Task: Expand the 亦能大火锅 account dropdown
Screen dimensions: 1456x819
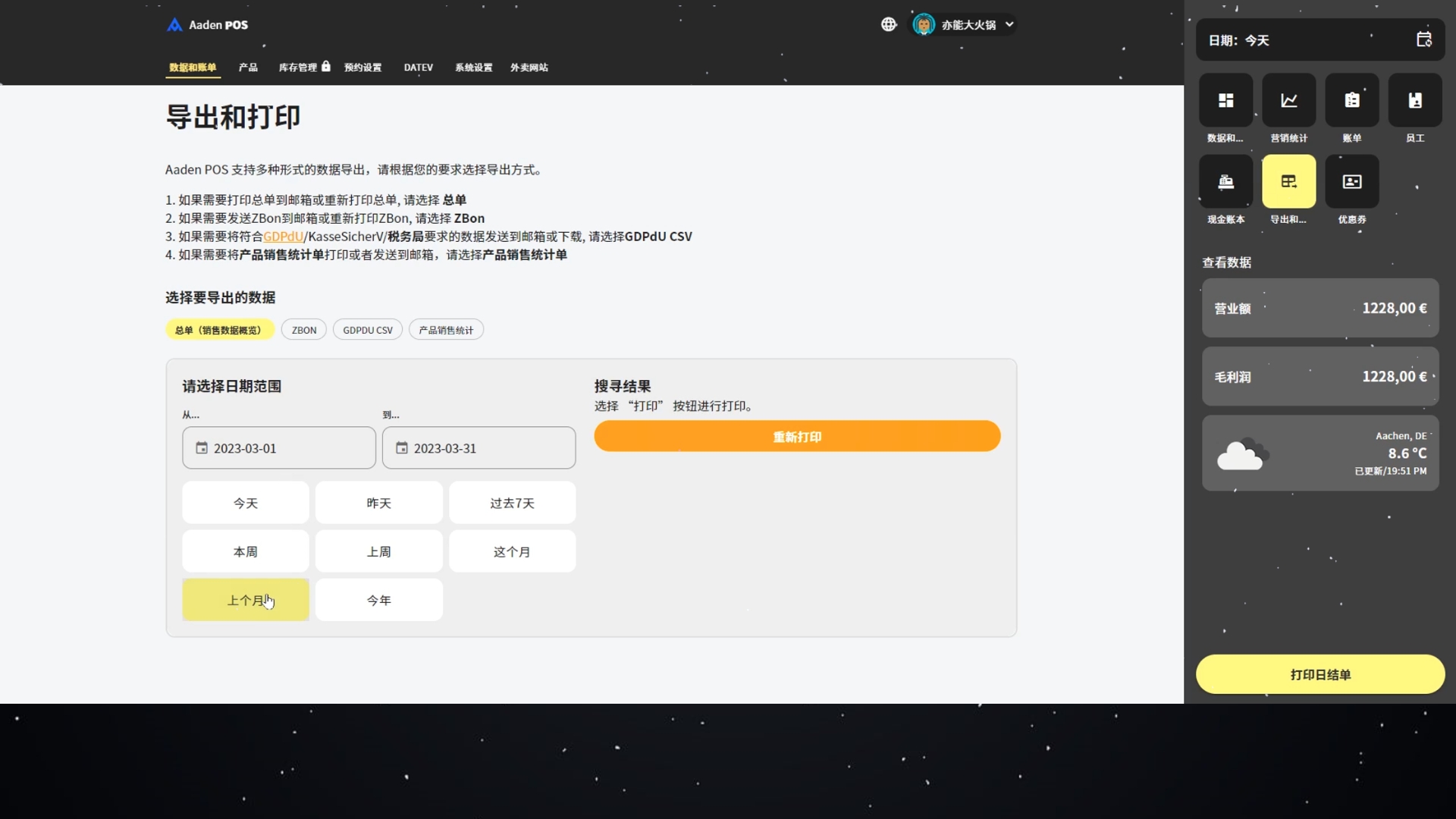Action: coord(967,25)
